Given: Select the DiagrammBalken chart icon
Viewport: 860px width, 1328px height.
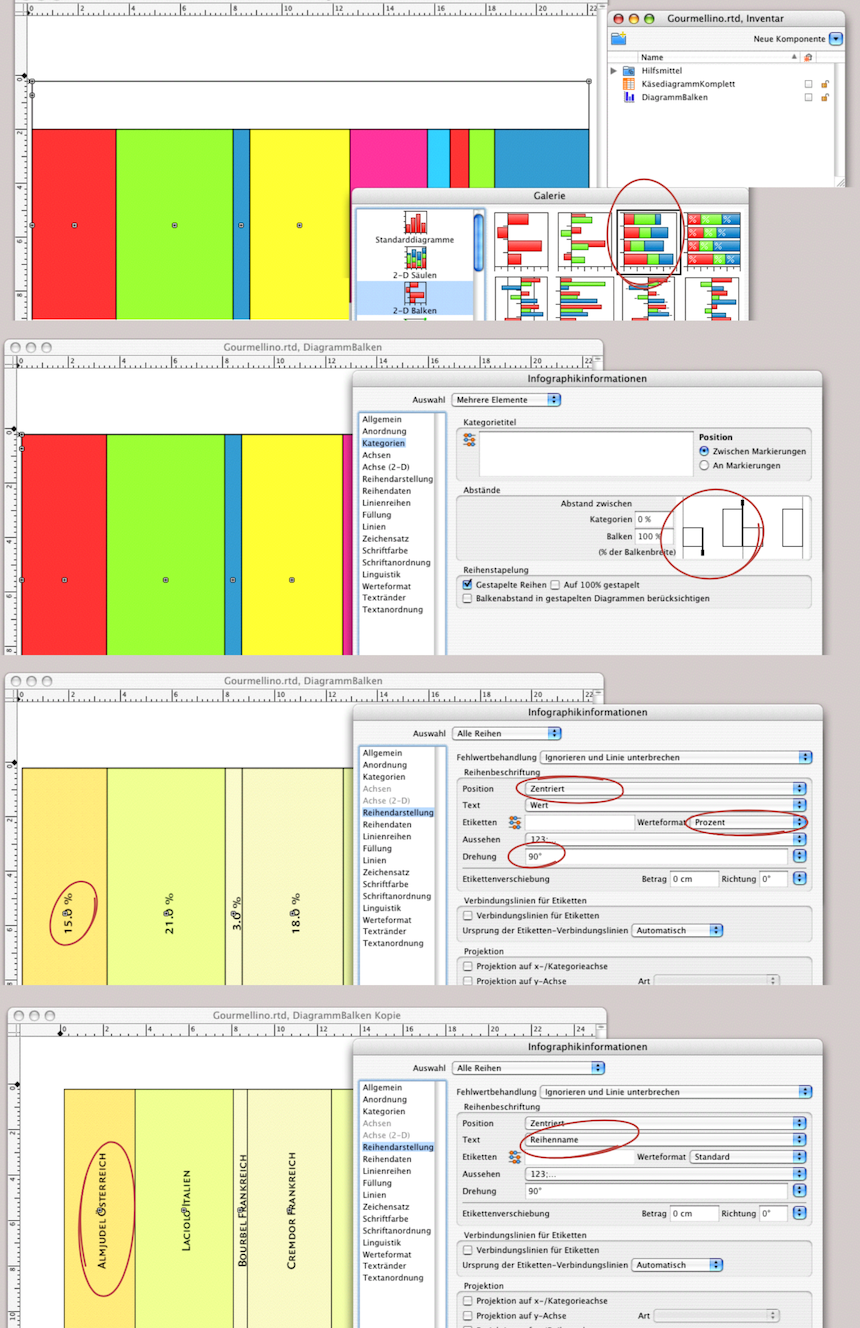Looking at the screenshot, I should click(629, 97).
